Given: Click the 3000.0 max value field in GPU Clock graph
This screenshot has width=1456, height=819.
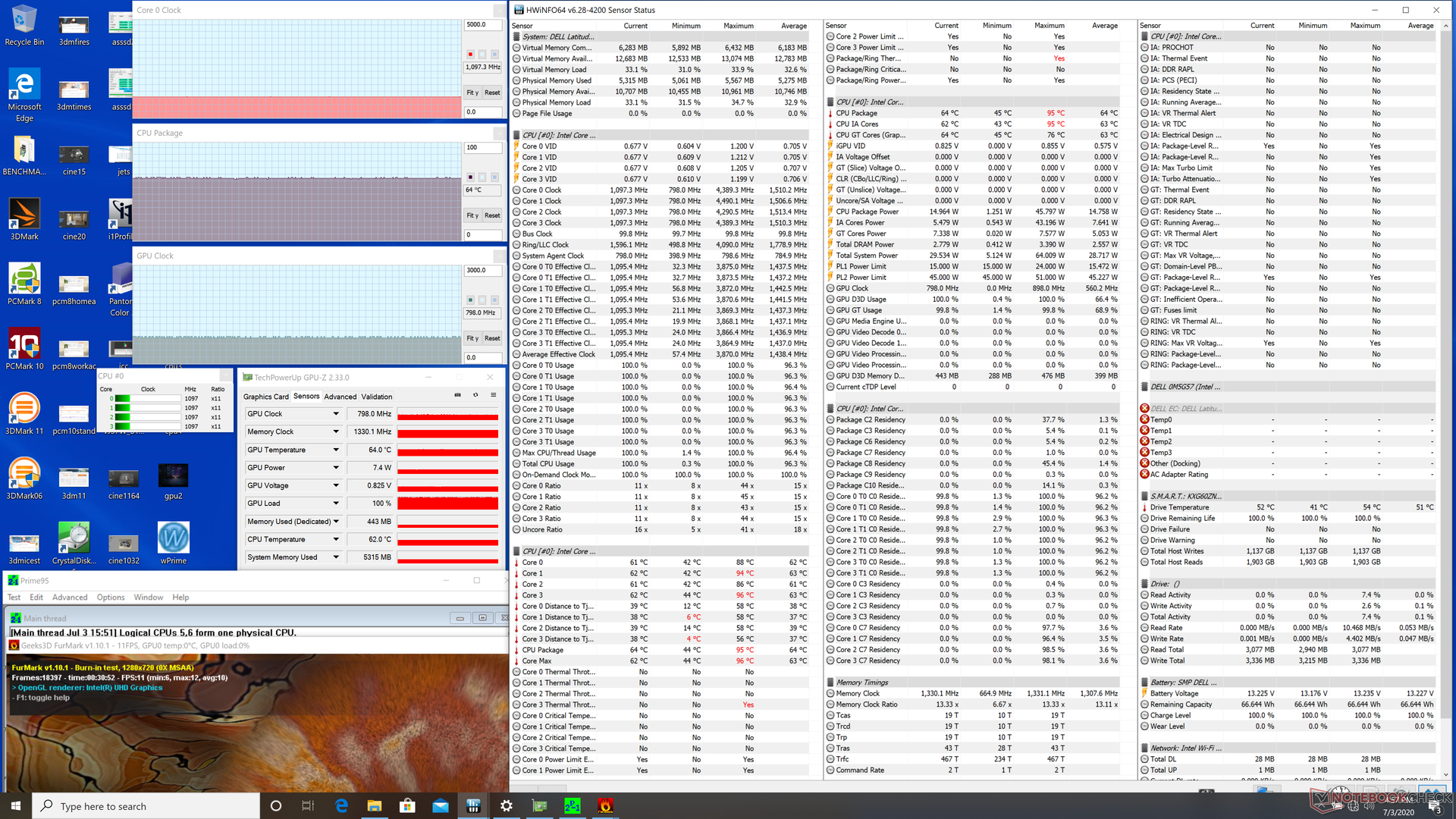Looking at the screenshot, I should click(483, 271).
